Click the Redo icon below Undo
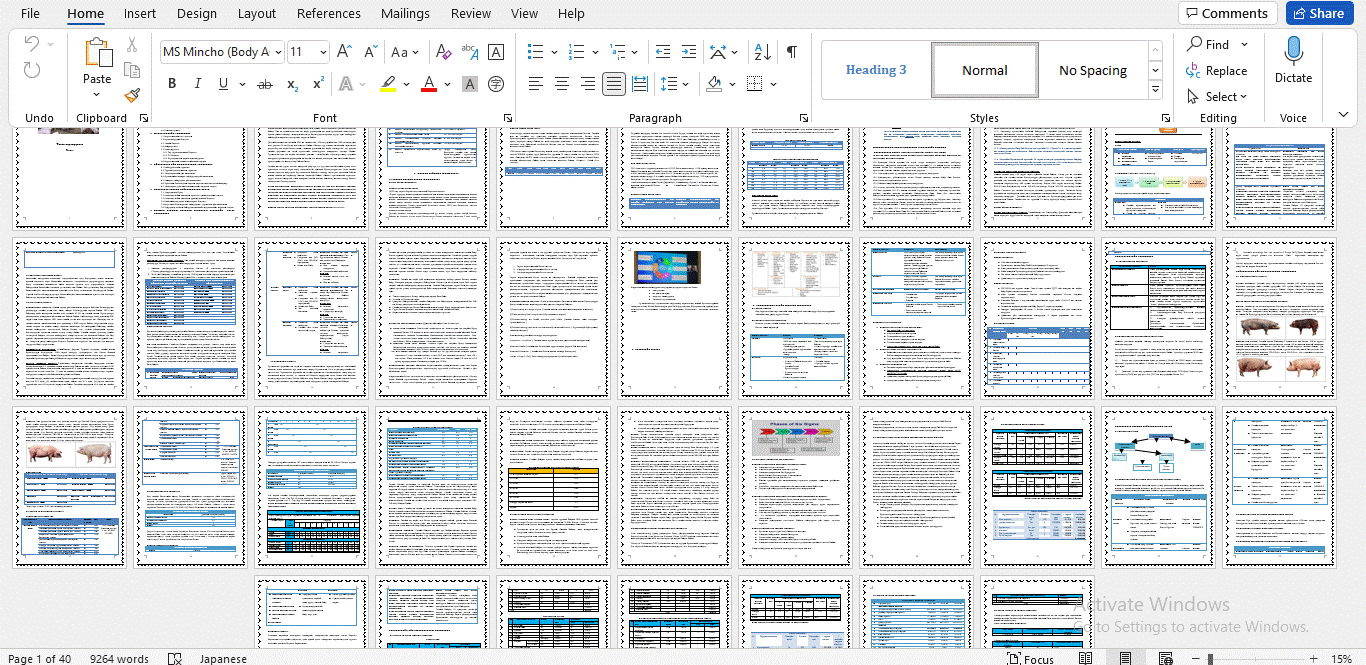 point(32,70)
